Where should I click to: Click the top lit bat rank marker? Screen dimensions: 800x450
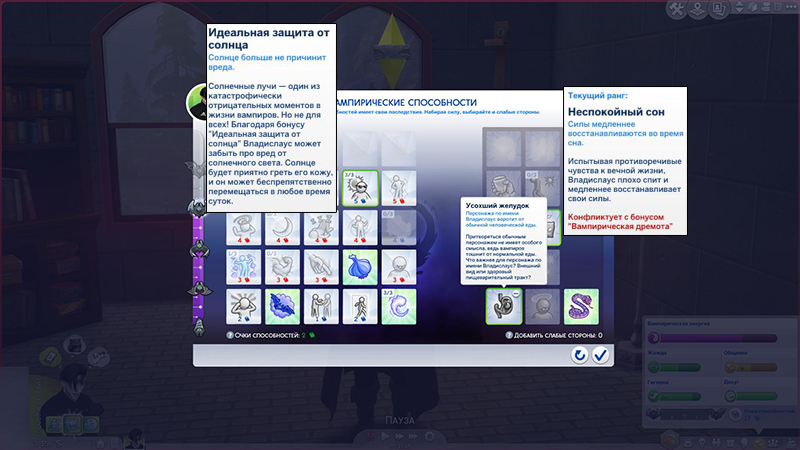(x=197, y=208)
